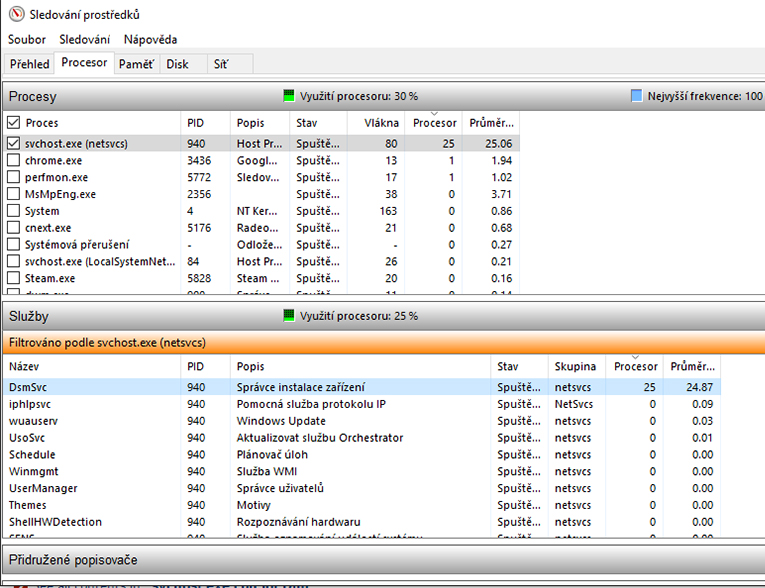Click the Resource Monitor app icon in title bar

[x=15, y=14]
